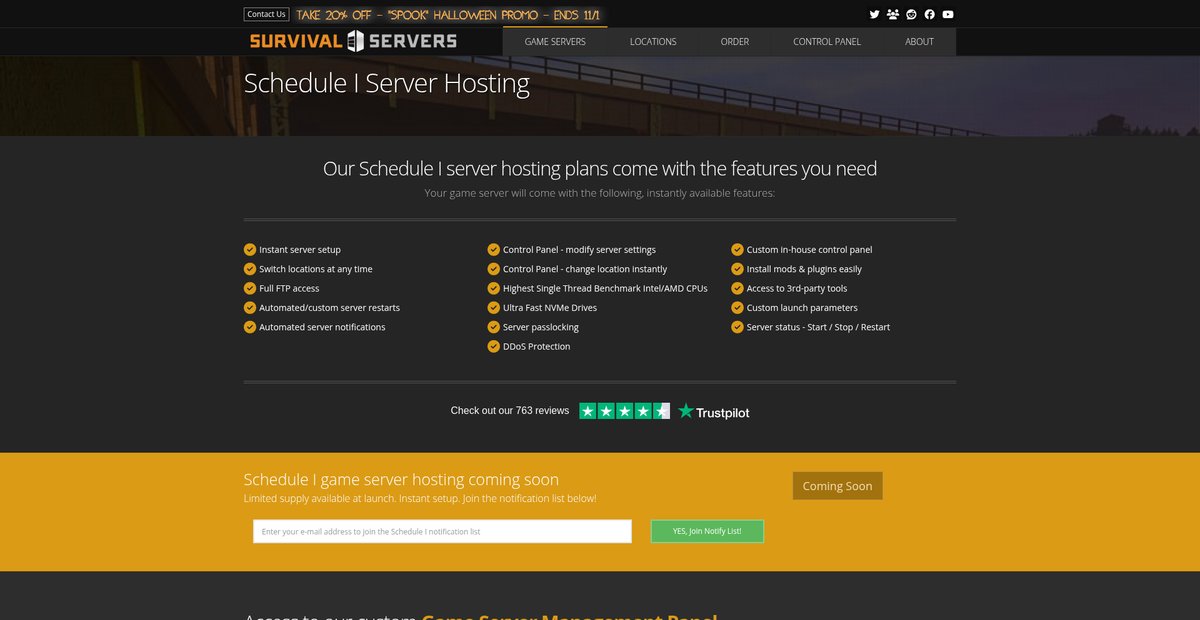Open the YouTube channel icon
The height and width of the screenshot is (620, 1200).
click(948, 14)
